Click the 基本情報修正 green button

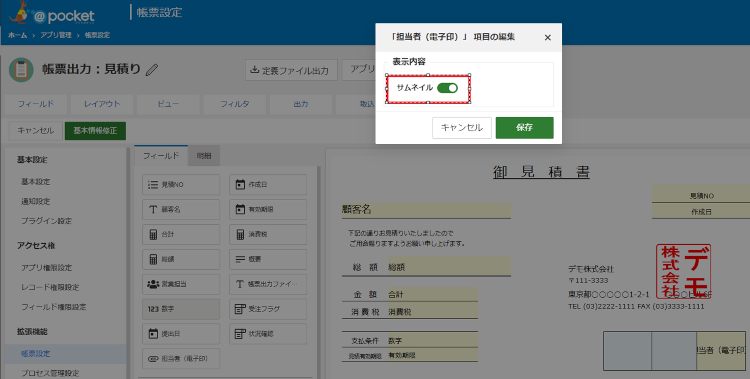pyautogui.click(x=95, y=131)
